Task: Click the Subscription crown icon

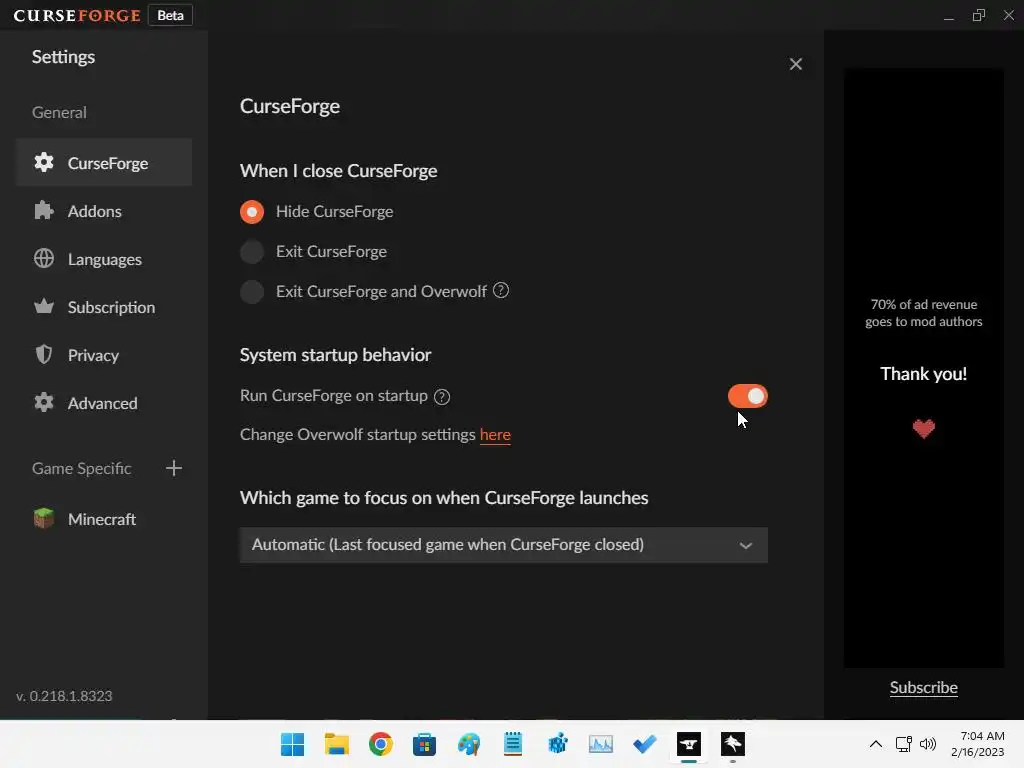Action: (44, 306)
